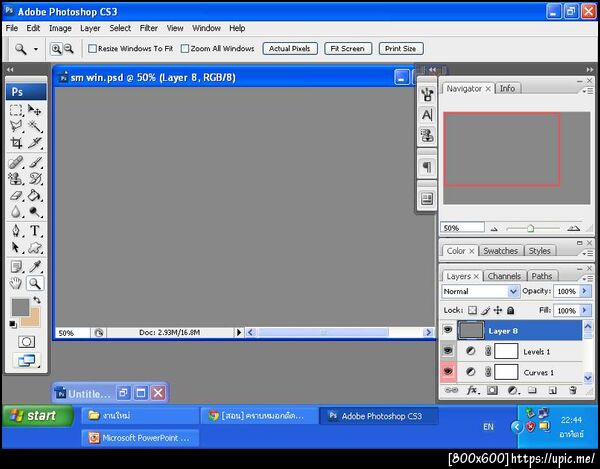Switch to the Info tab

coord(507,88)
